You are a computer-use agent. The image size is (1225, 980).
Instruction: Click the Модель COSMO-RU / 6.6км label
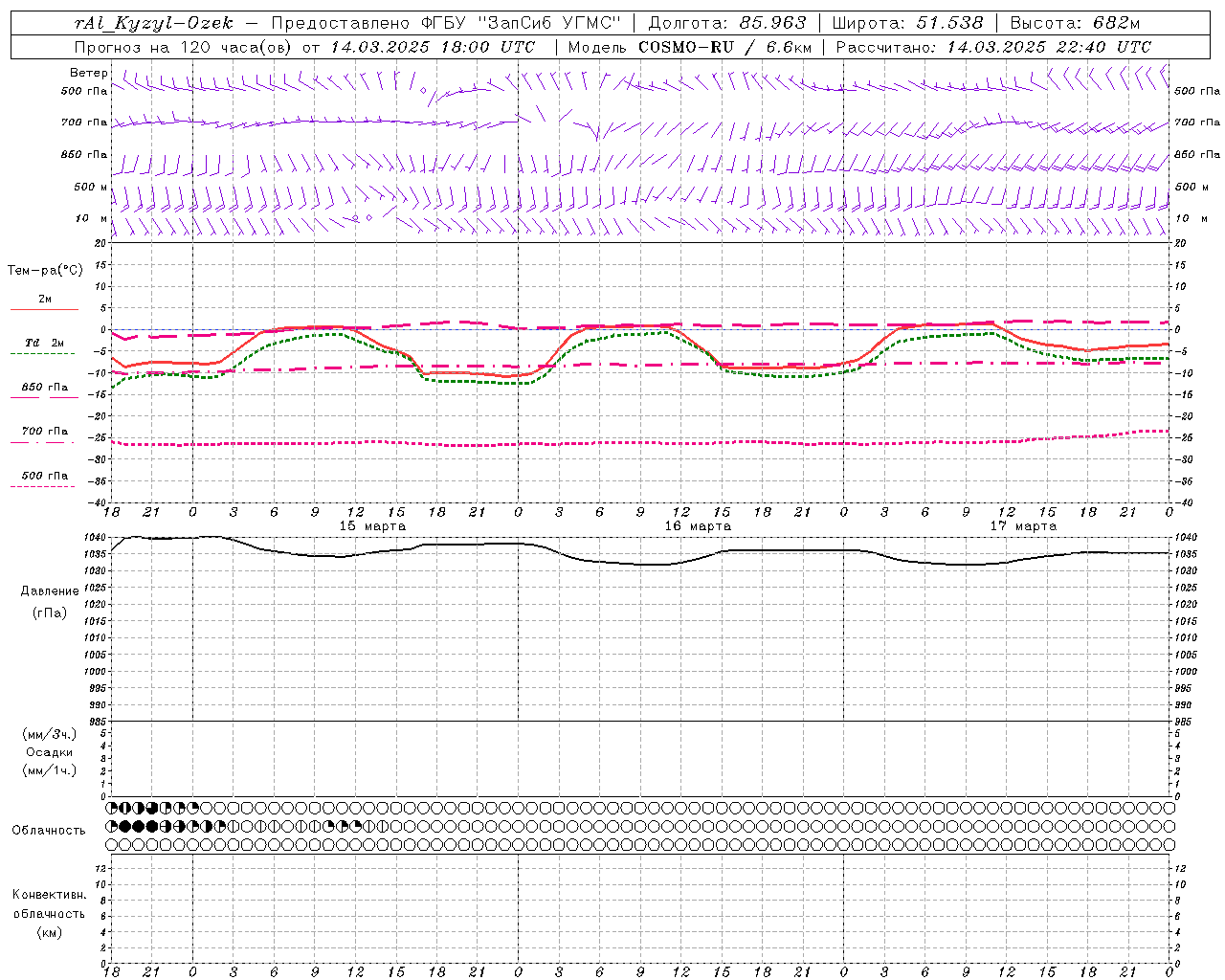tap(690, 47)
